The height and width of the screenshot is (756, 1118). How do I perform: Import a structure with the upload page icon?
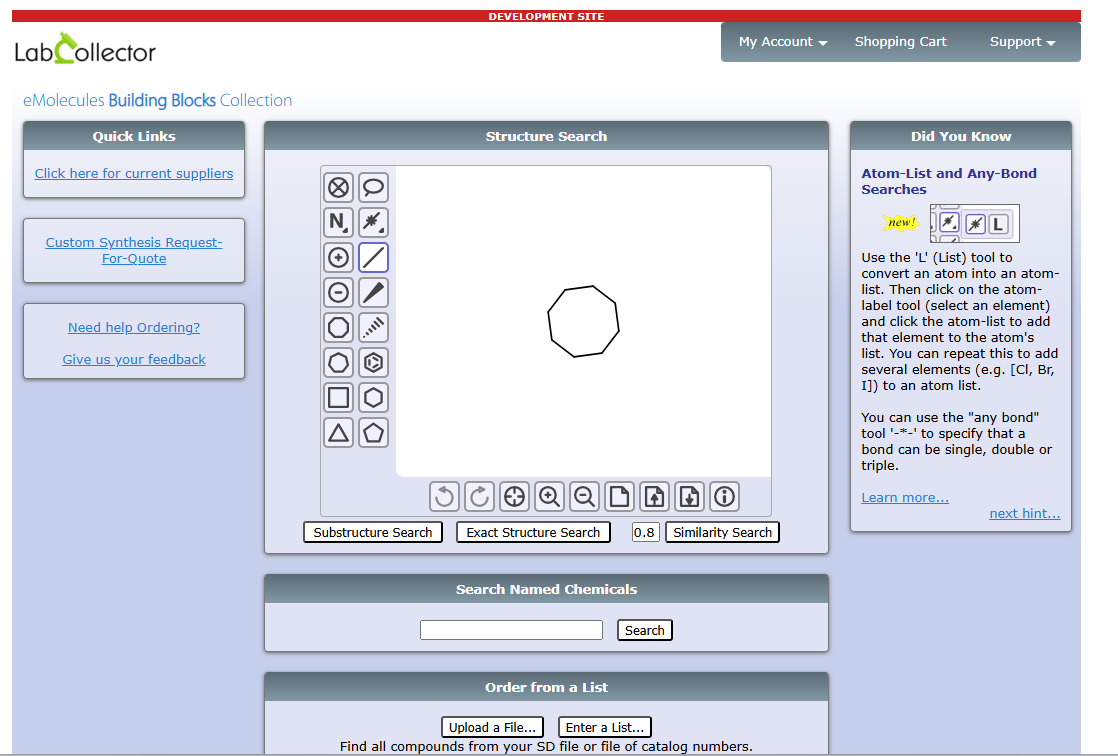(654, 496)
